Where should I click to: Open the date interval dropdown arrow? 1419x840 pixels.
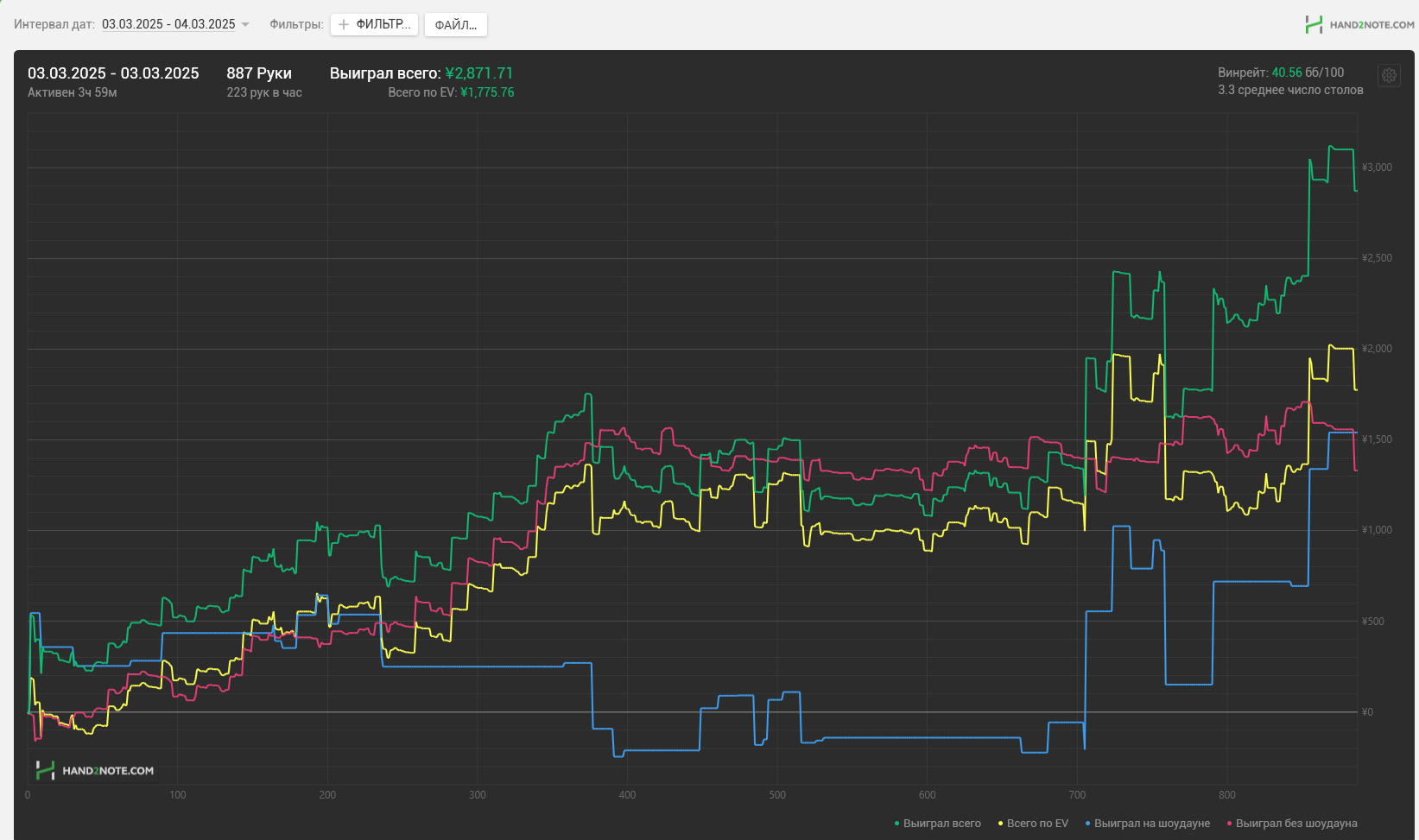(245, 24)
